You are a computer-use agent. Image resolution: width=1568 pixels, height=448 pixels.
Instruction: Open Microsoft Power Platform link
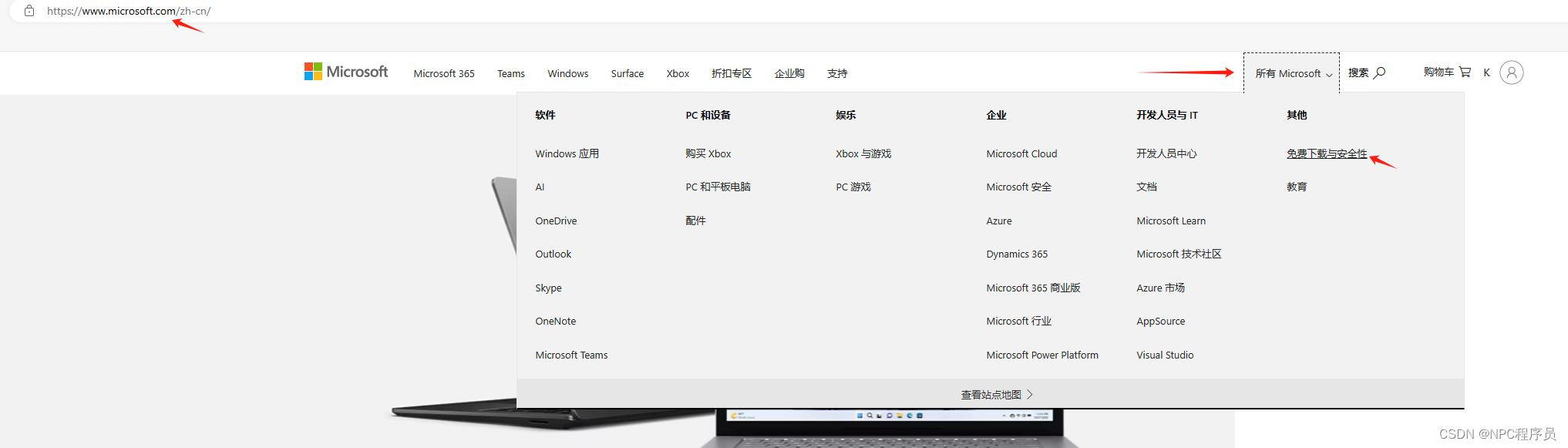(x=1042, y=355)
